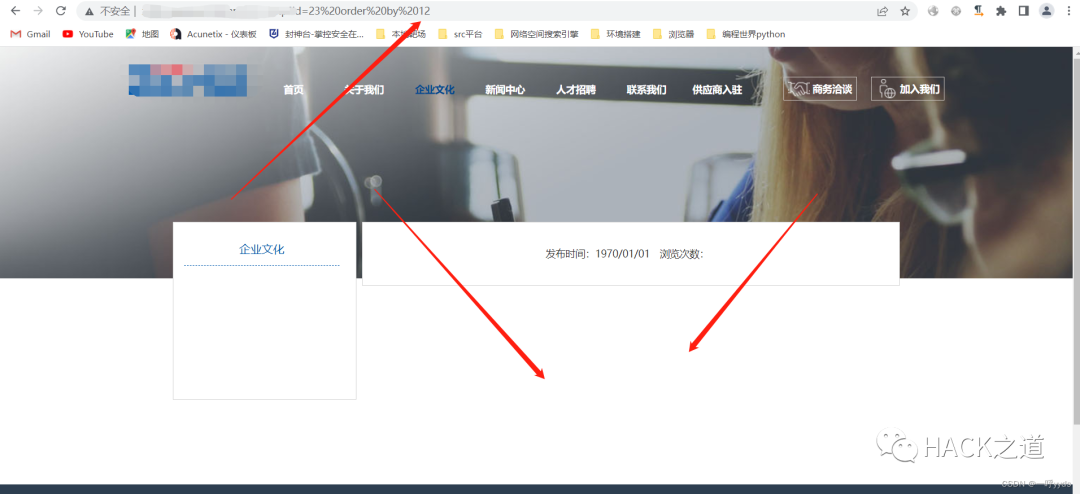The height and width of the screenshot is (494, 1080).
Task: Reload the page with refresh icon
Action: coord(61,11)
